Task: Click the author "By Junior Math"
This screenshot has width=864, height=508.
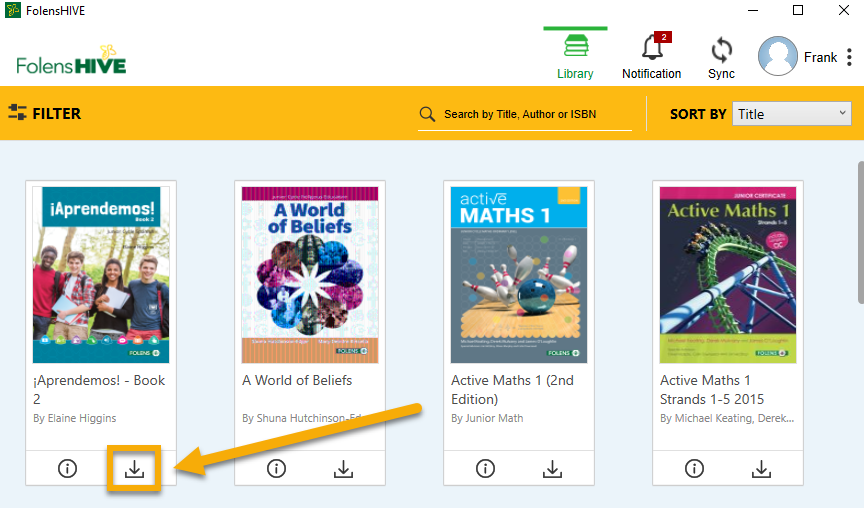Action: point(487,418)
